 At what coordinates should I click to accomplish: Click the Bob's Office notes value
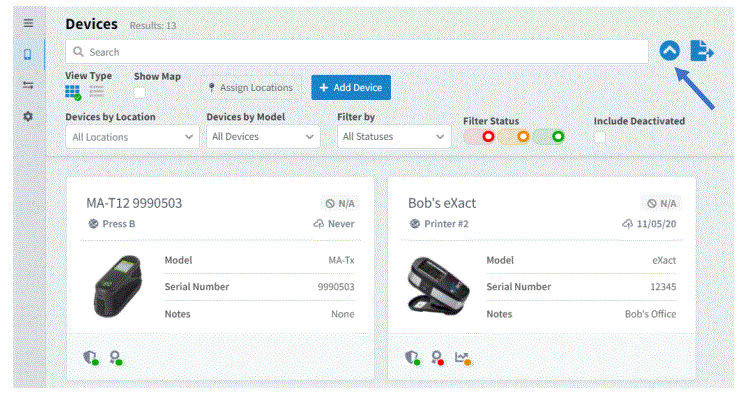click(651, 314)
